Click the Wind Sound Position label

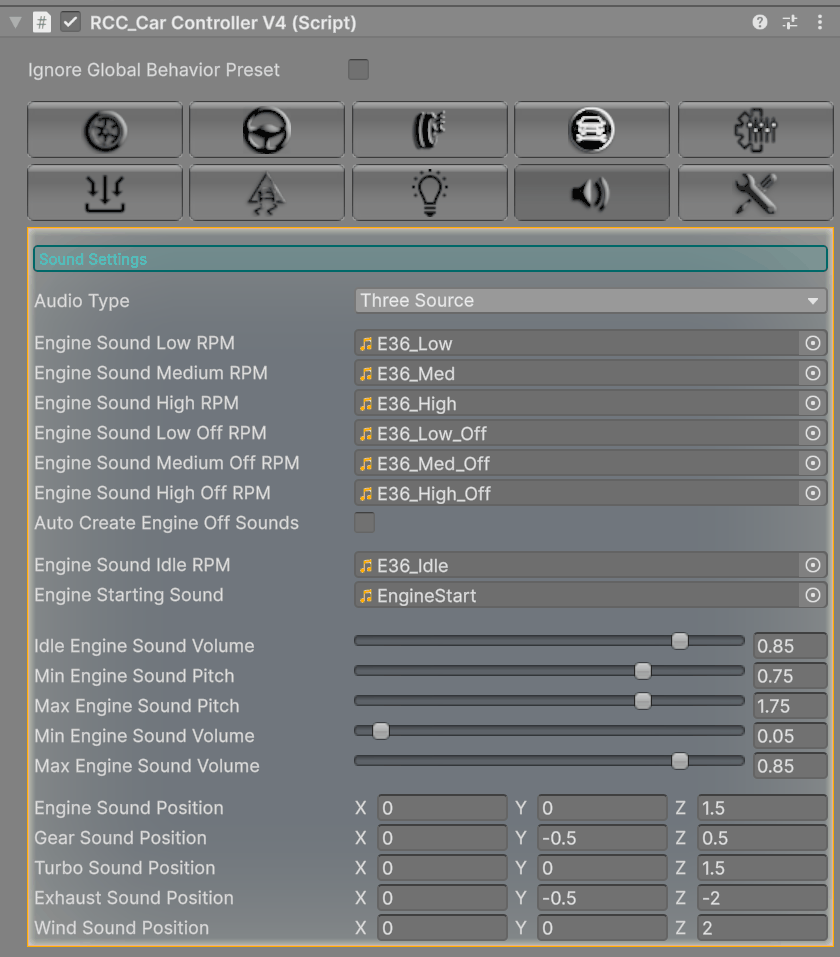(x=121, y=928)
